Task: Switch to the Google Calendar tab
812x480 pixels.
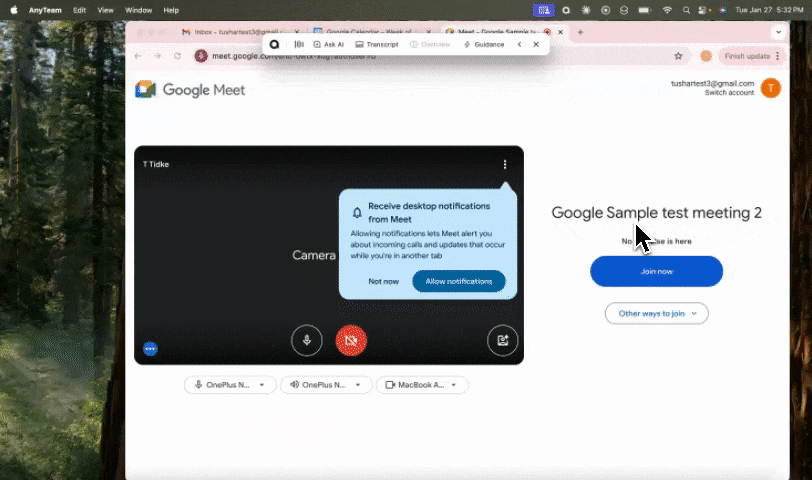Action: 373,32
